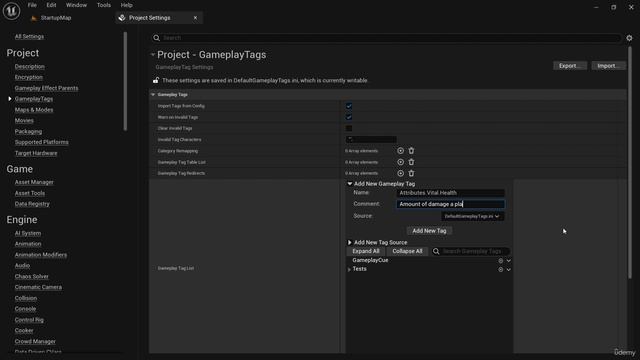Open Encryption settings
The image size is (640, 360).
pyautogui.click(x=29, y=77)
